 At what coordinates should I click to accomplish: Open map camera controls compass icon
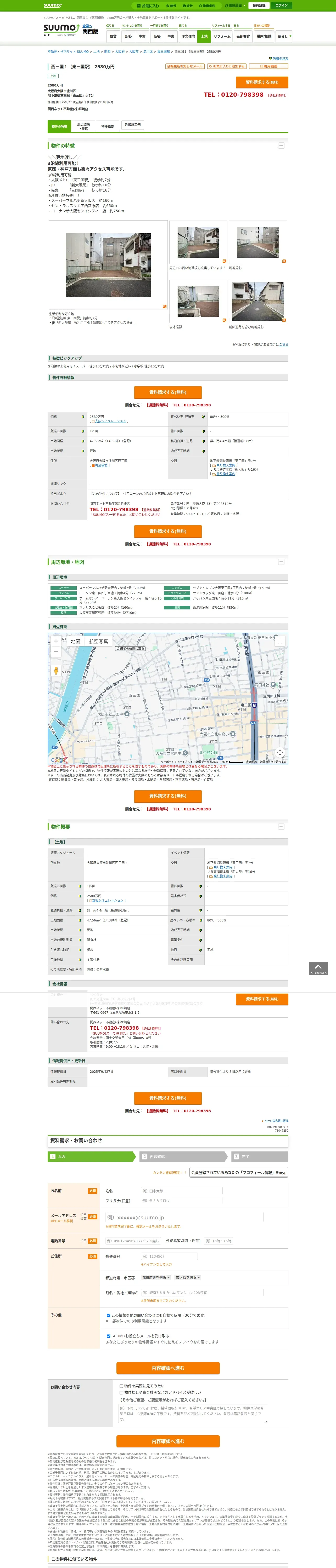[280, 752]
